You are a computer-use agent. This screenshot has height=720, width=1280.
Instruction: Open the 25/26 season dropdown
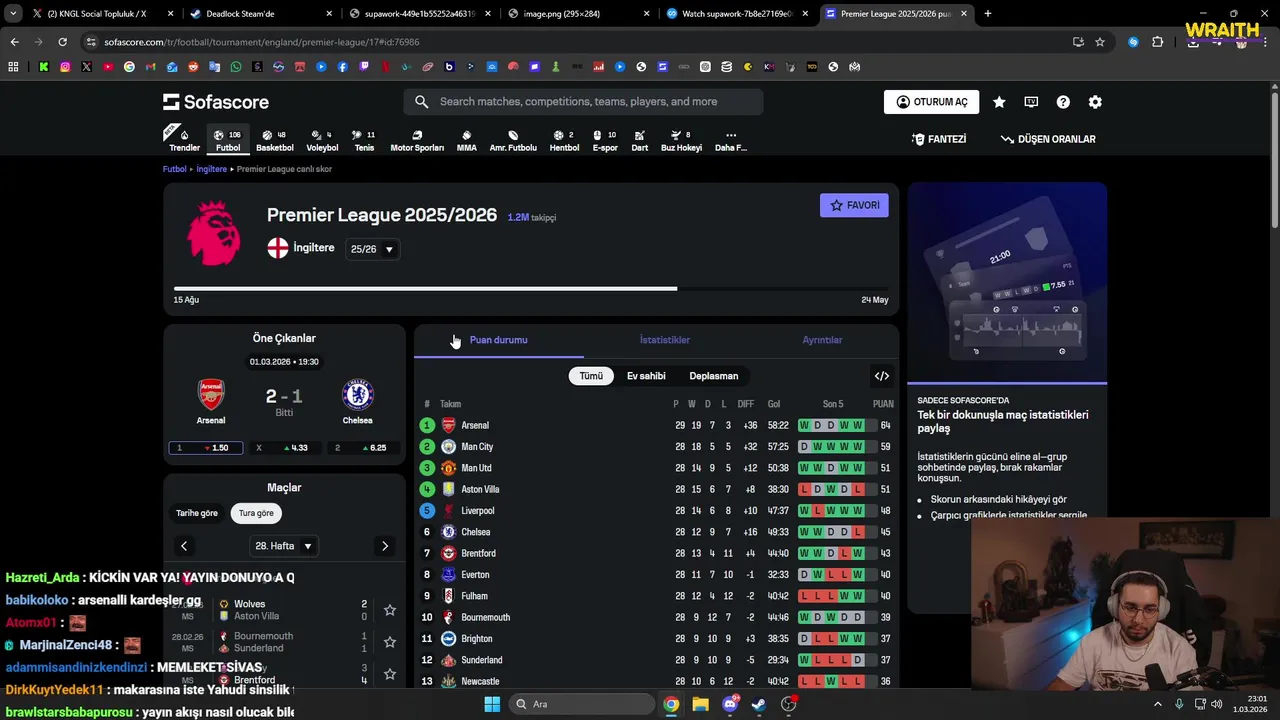[373, 249]
